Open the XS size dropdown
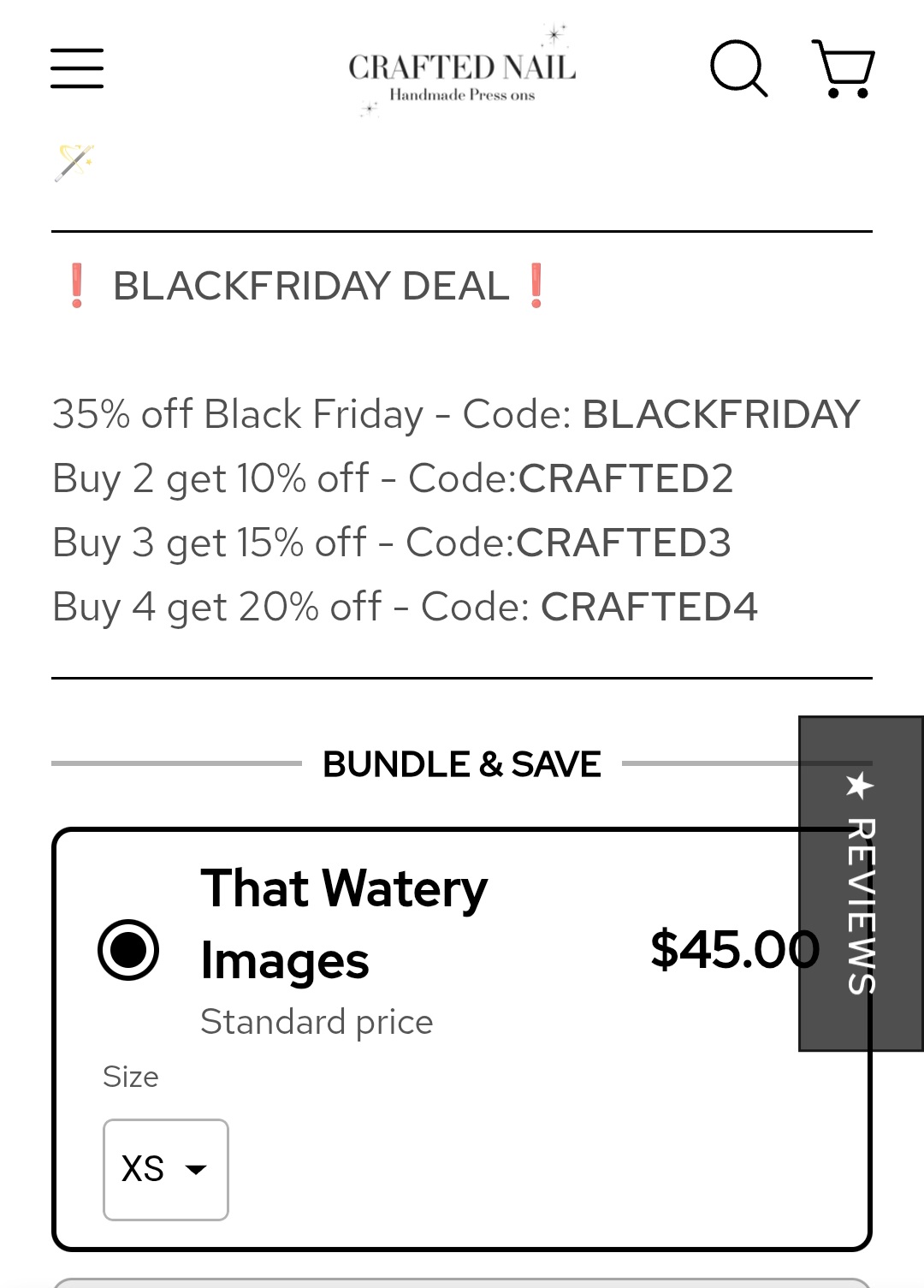 [166, 1169]
